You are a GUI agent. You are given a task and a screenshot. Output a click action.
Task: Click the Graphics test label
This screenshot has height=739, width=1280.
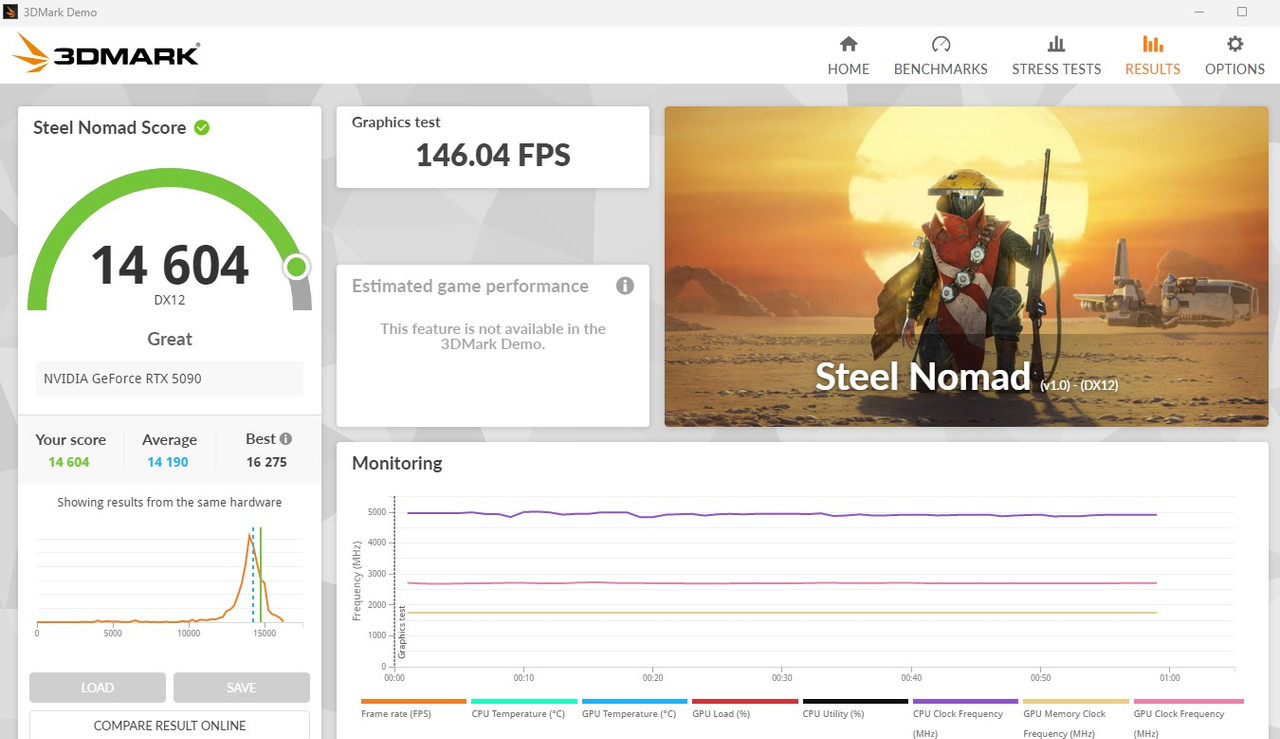click(x=396, y=122)
